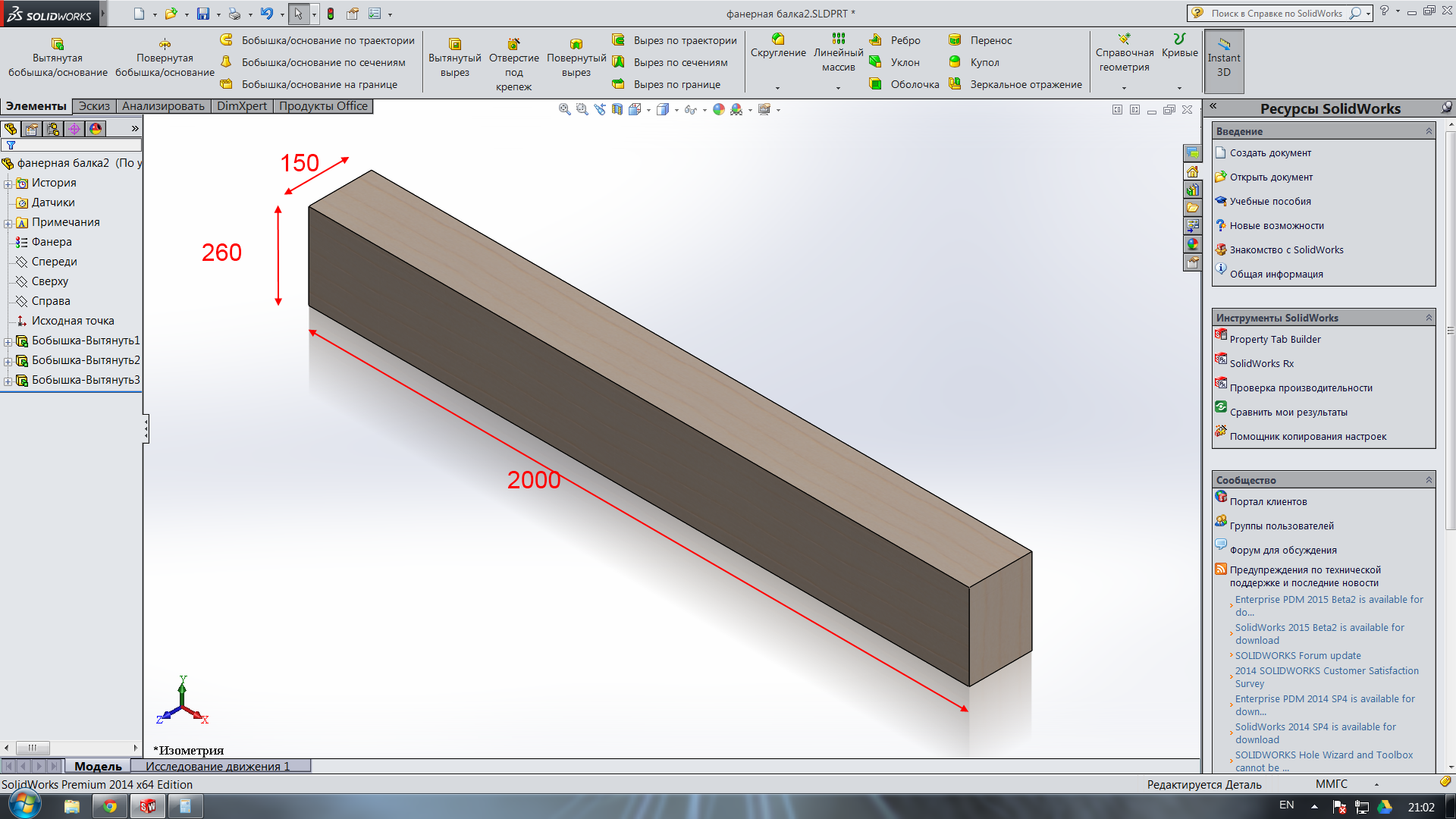
Task: Select the Спереди plane in tree
Action: tap(54, 262)
